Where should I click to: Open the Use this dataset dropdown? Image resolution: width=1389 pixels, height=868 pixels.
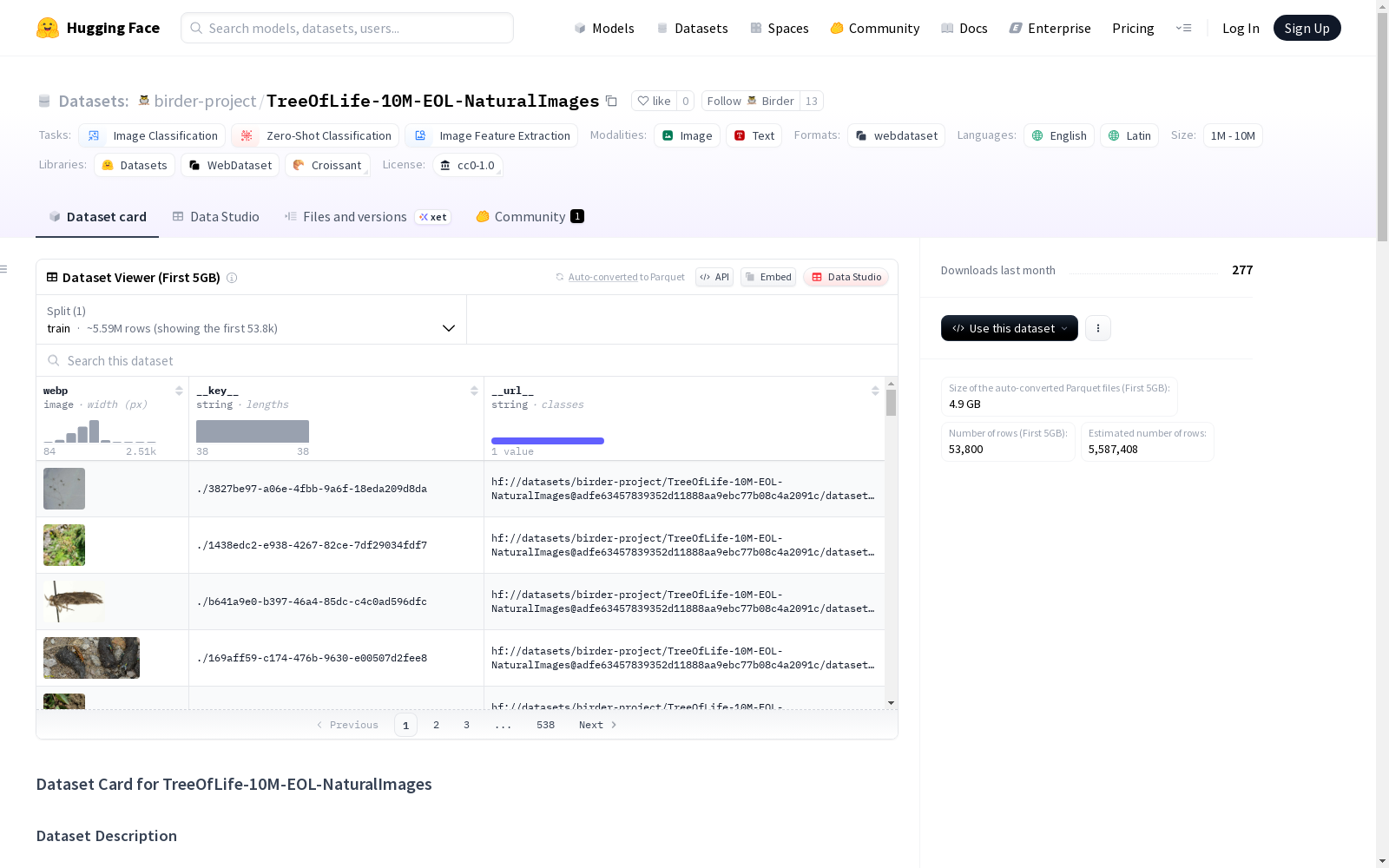[x=1010, y=328]
